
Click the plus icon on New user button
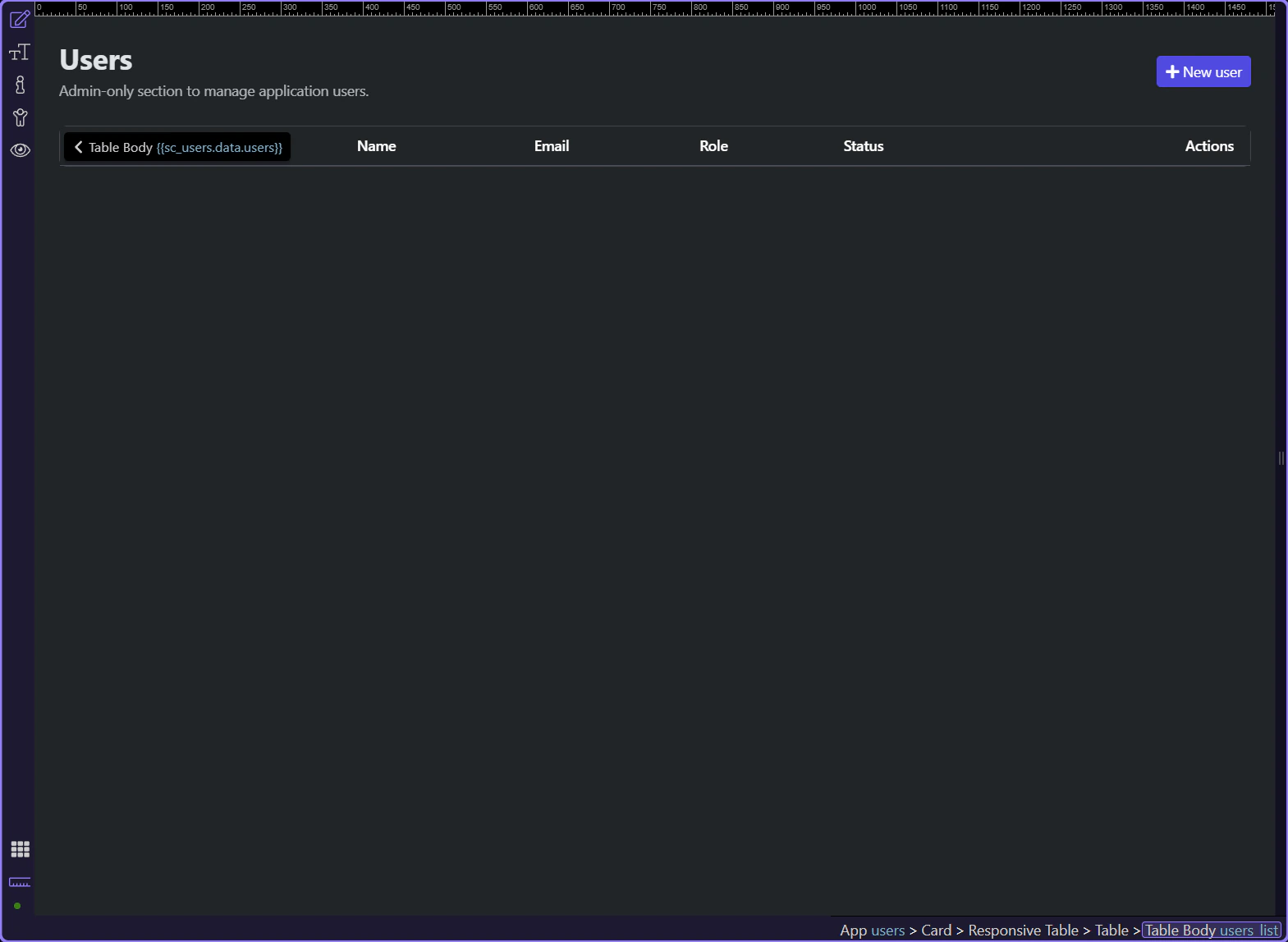(x=1172, y=72)
